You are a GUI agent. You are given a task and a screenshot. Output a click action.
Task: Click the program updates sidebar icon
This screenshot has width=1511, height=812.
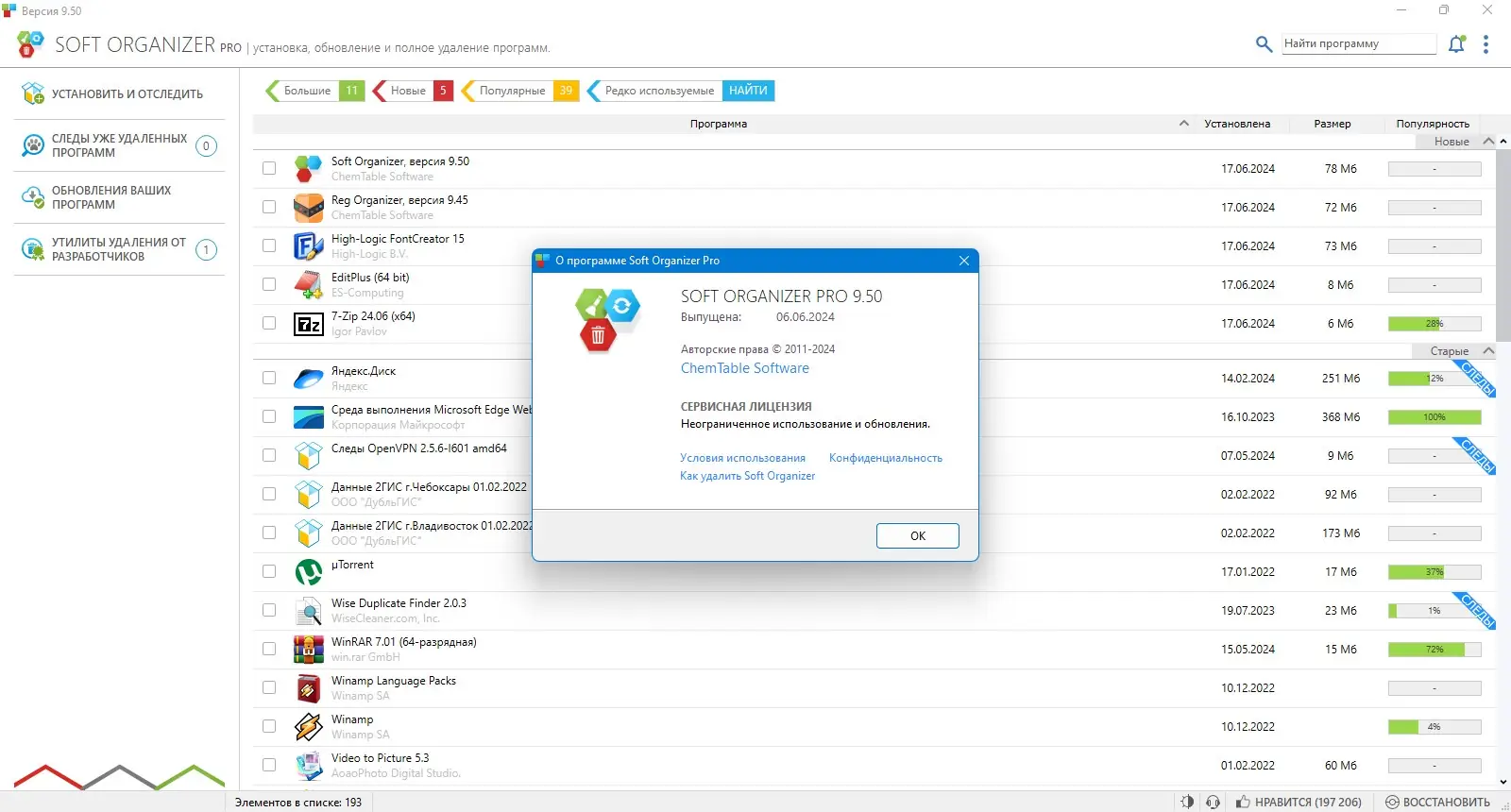tap(33, 197)
